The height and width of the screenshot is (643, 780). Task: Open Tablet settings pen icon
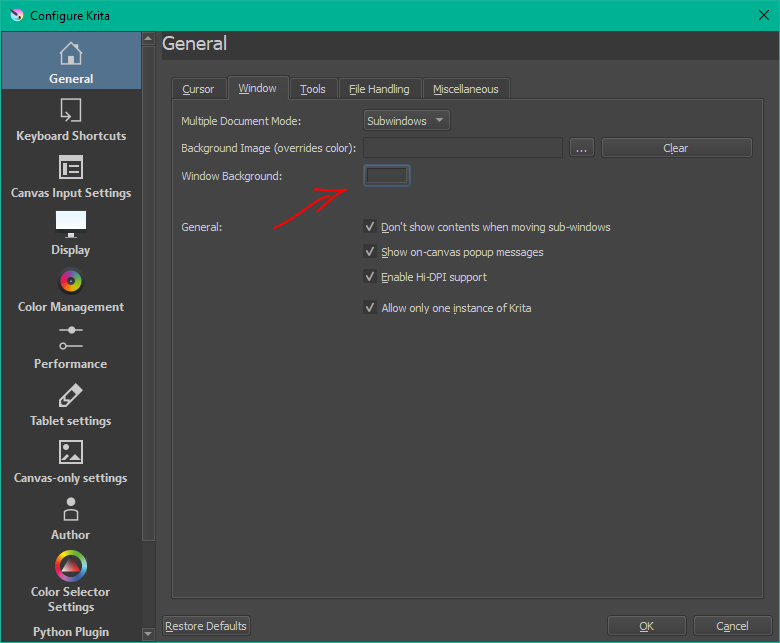pos(70,395)
